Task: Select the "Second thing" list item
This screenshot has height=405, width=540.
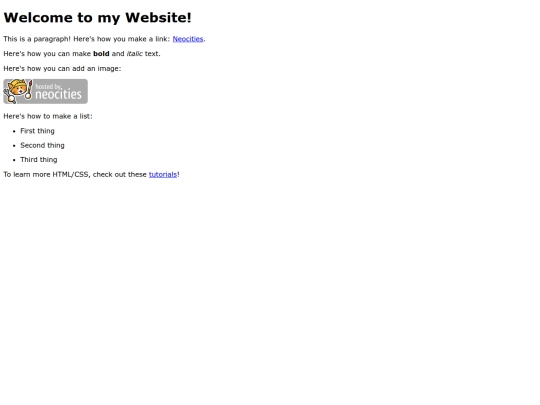Action: click(x=42, y=145)
